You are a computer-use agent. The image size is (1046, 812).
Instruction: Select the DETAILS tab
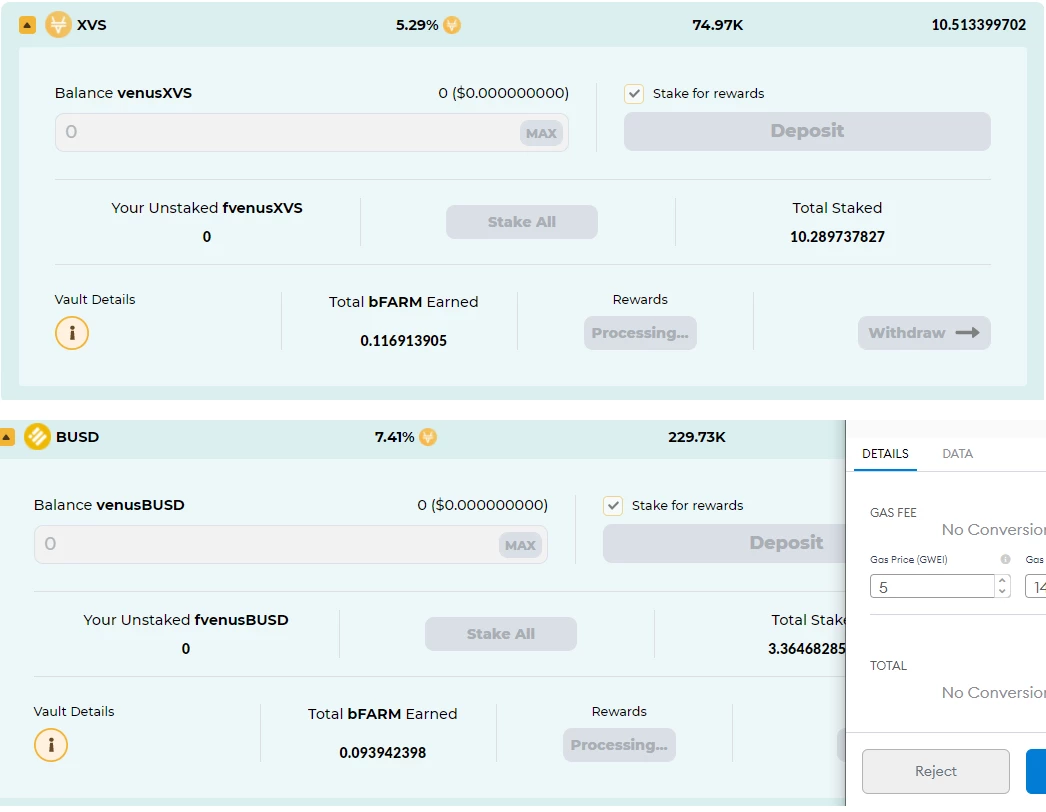885,454
